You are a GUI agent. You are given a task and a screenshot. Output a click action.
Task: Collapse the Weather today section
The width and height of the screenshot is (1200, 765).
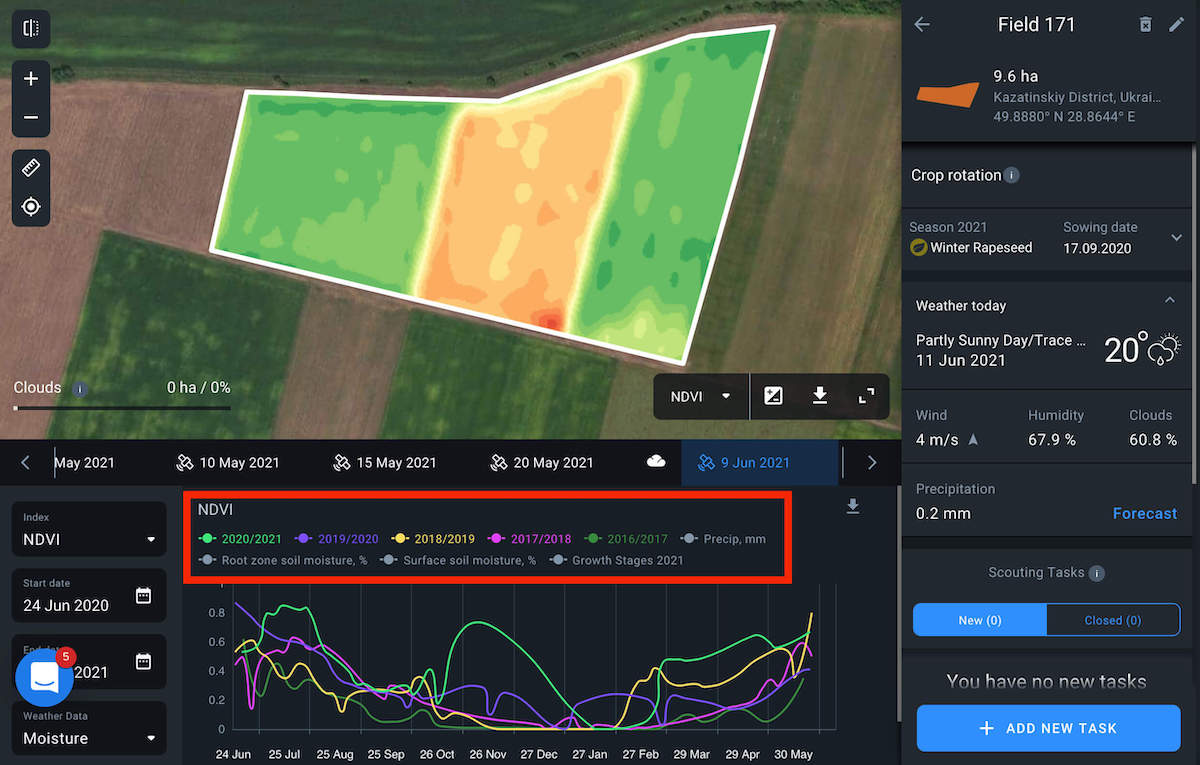pos(1169,300)
